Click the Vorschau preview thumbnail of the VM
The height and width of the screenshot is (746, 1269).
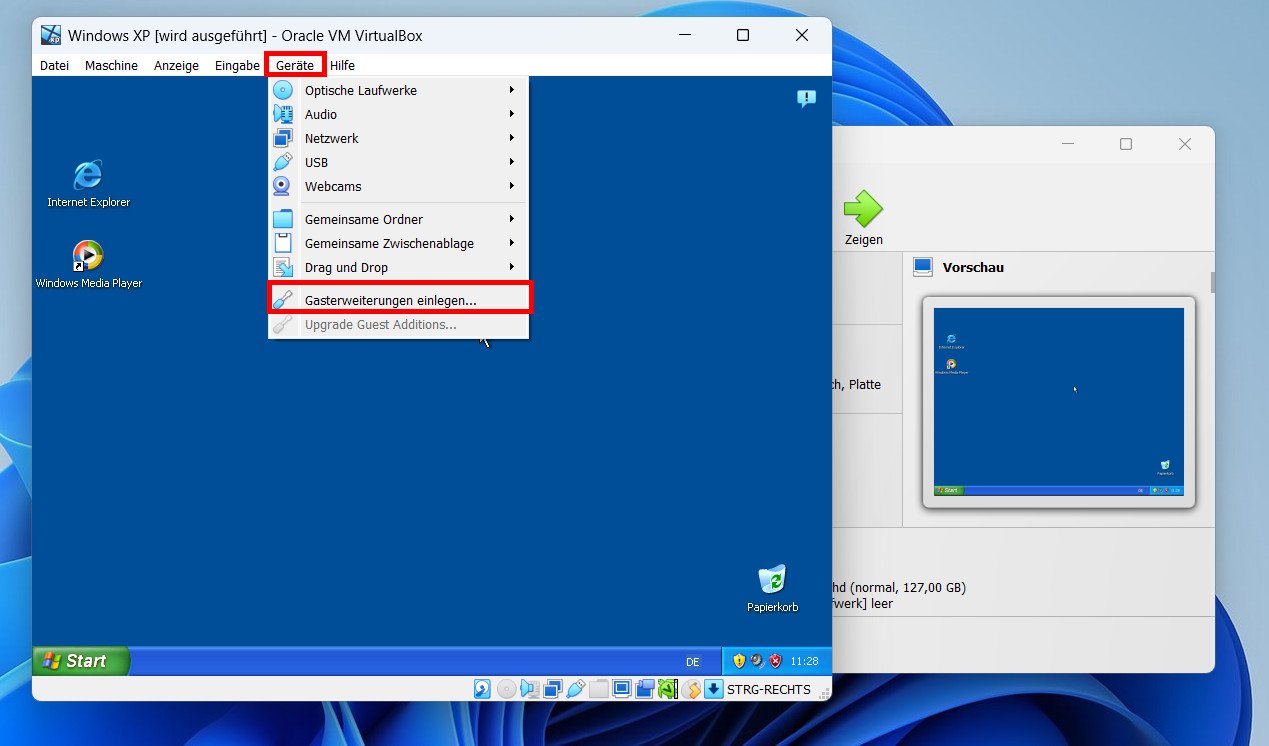(x=1059, y=403)
